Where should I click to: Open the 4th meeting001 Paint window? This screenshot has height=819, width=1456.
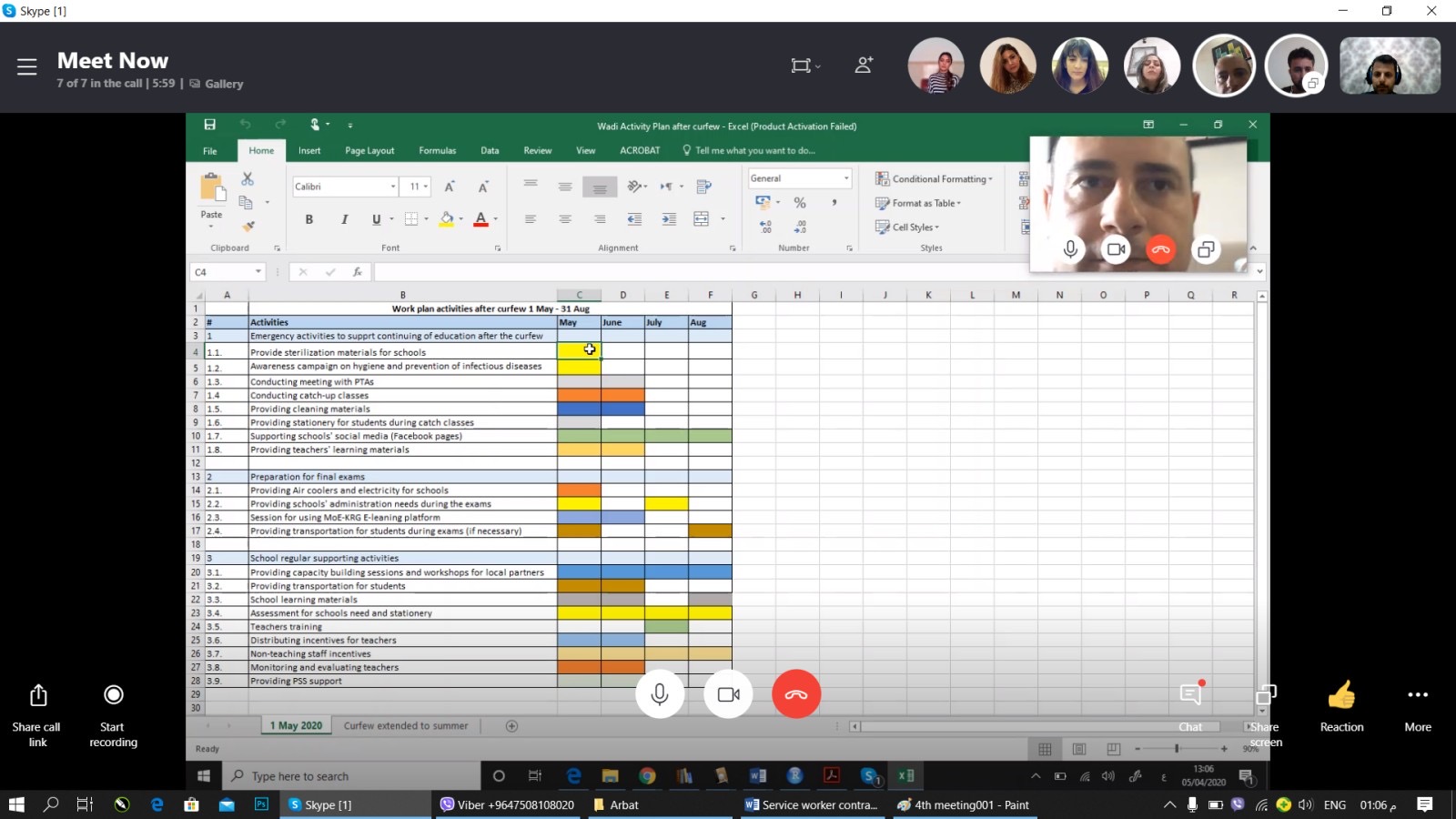click(x=963, y=804)
